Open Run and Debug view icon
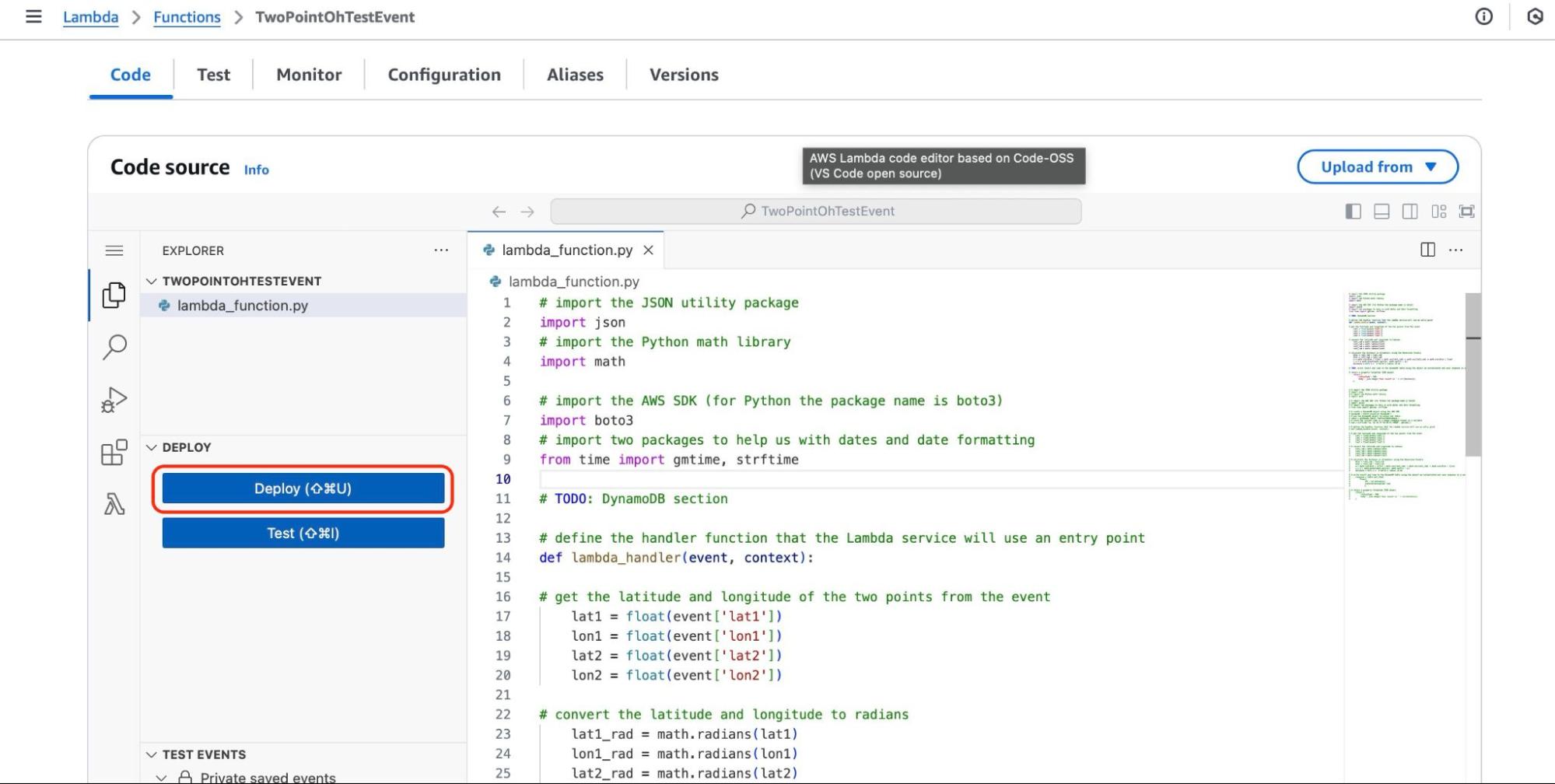 click(114, 400)
